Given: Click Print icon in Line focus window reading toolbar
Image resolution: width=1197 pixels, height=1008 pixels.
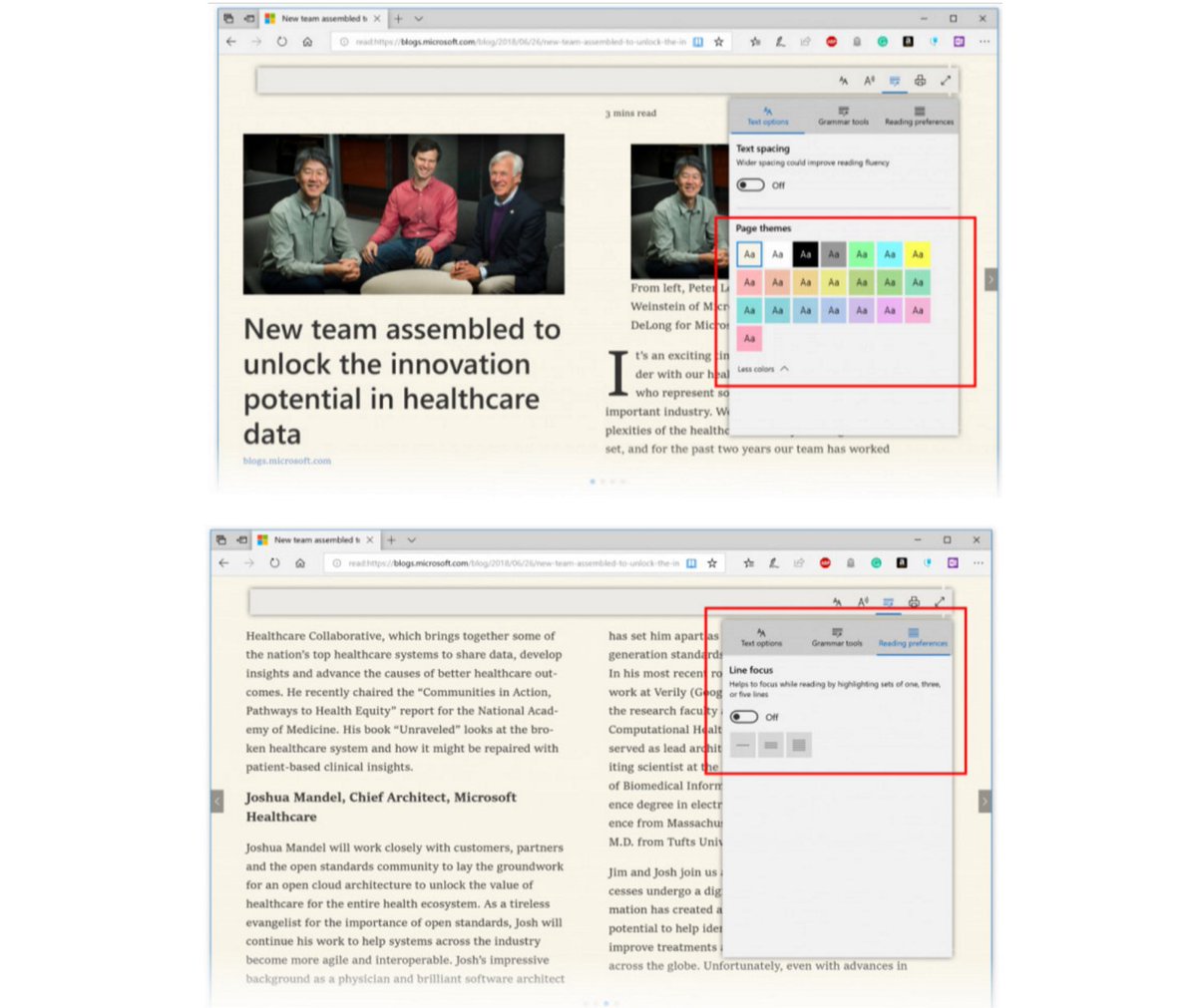Looking at the screenshot, I should [x=914, y=601].
